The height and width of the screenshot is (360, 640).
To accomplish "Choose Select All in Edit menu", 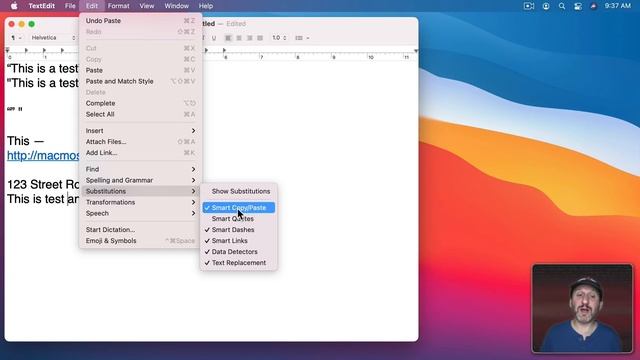I will click(x=140, y=114).
